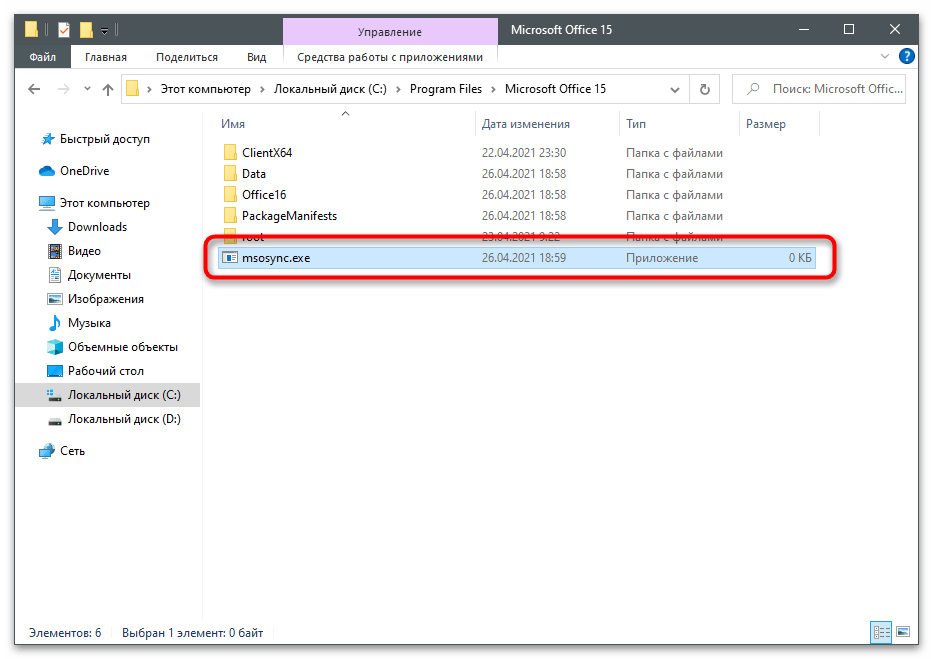Click the Приложение type cell
Screen dimensions: 933x659
662,258
